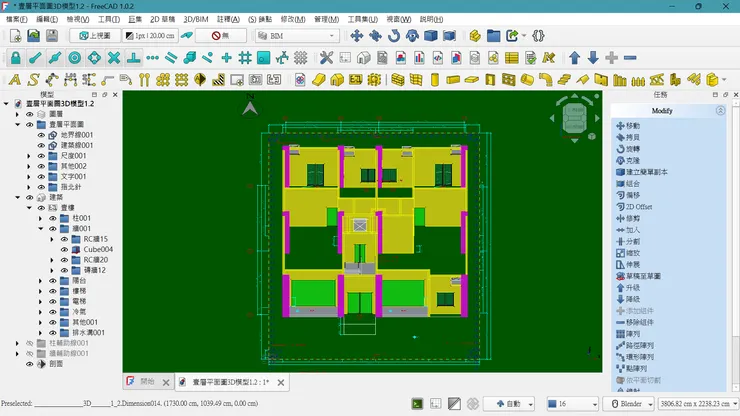
Task: Click the 旋轉 rotate command in Modify panel
Action: point(633,149)
